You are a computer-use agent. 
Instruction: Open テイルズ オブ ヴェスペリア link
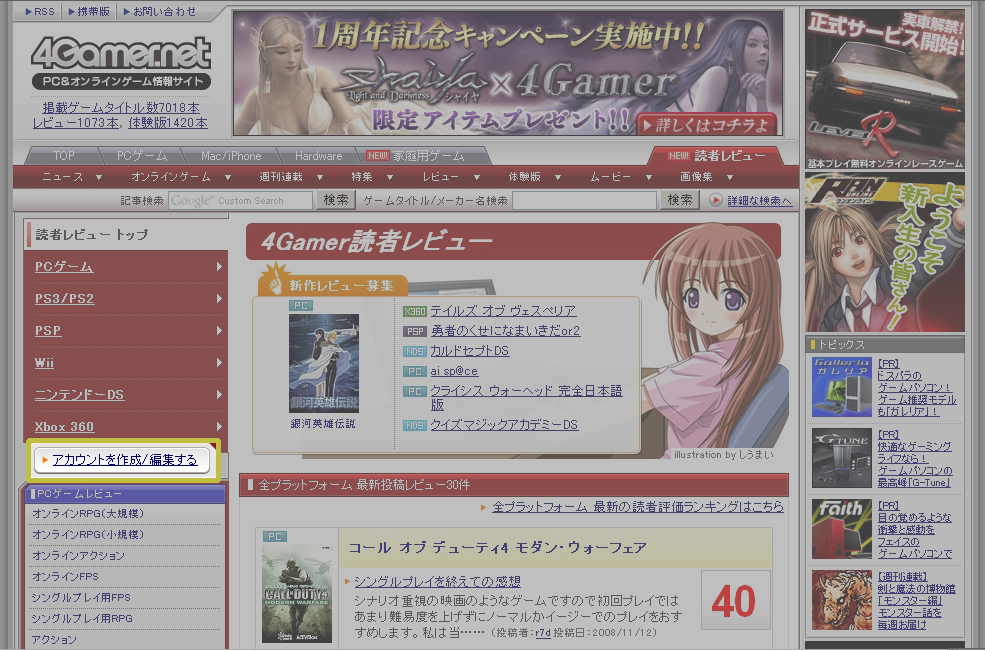click(x=503, y=311)
